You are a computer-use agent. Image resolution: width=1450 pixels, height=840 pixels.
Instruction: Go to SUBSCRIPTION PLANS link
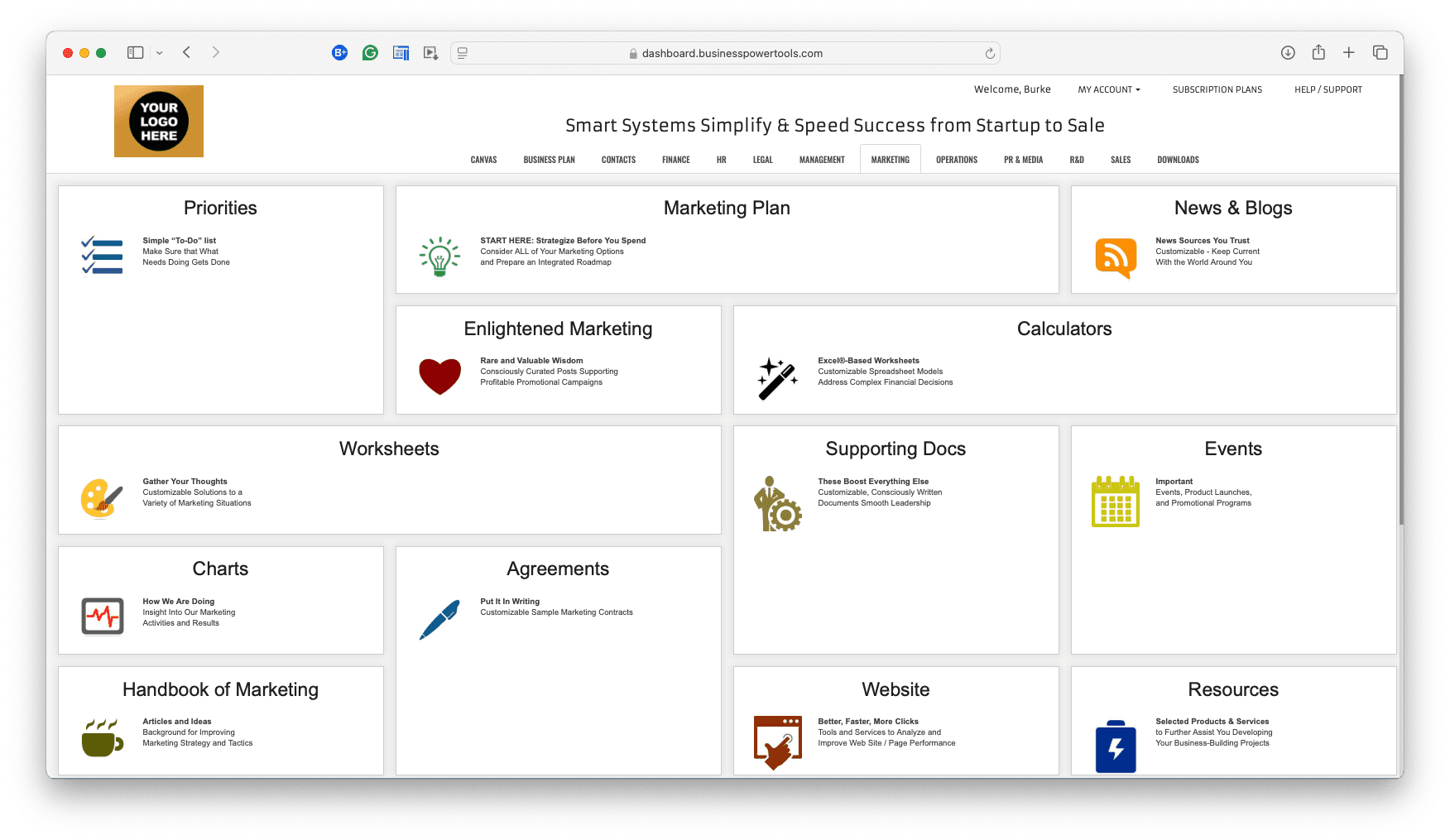pos(1217,89)
